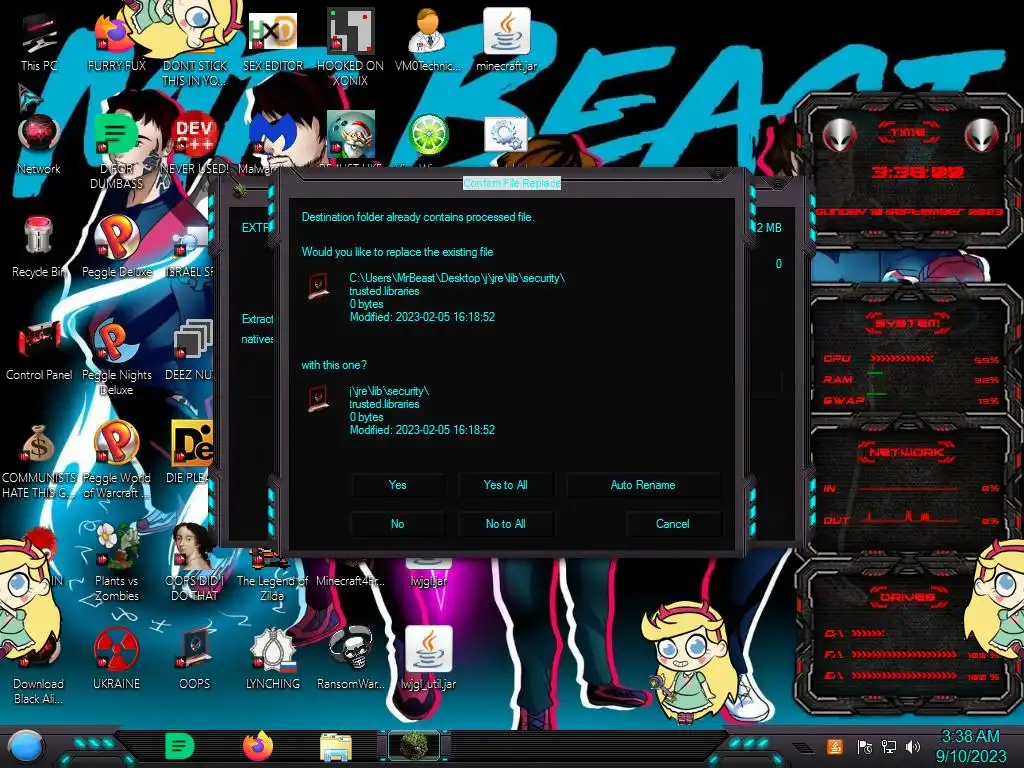The height and width of the screenshot is (768, 1024).
Task: Open the Download Black Ali shortcut
Action: (x=39, y=666)
